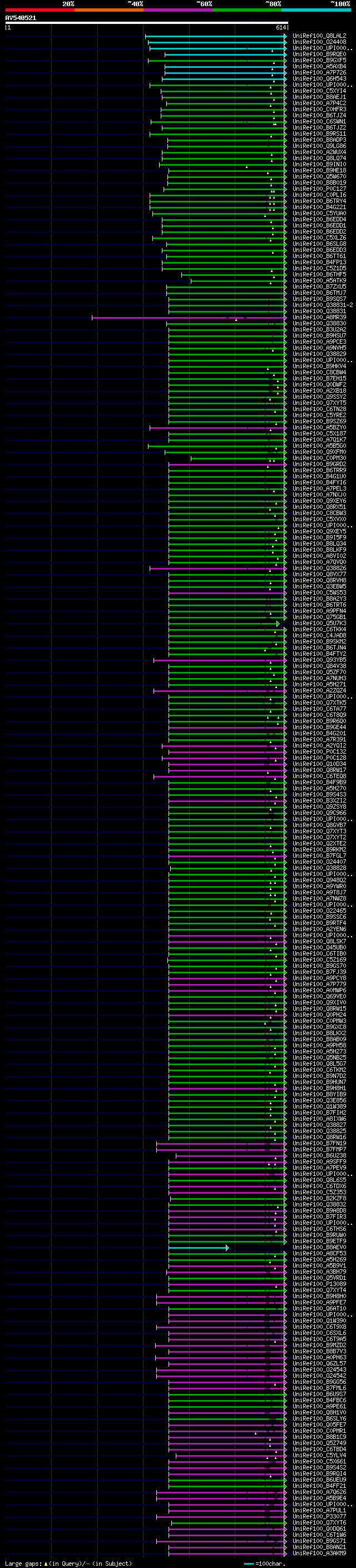
Task: Open hit UniRef100_Q8LAL2
Action: coord(319,36)
